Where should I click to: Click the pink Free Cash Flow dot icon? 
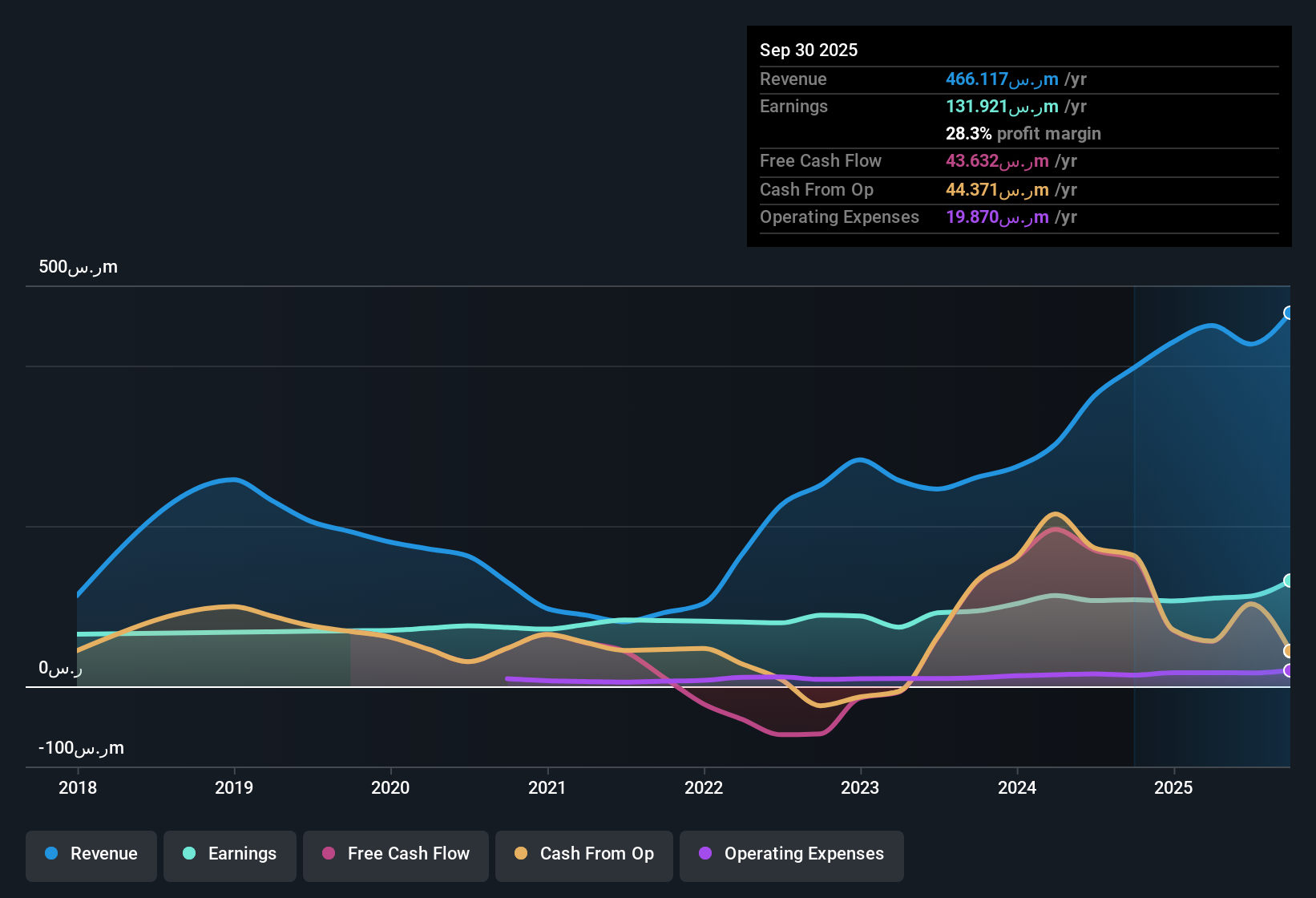point(328,854)
